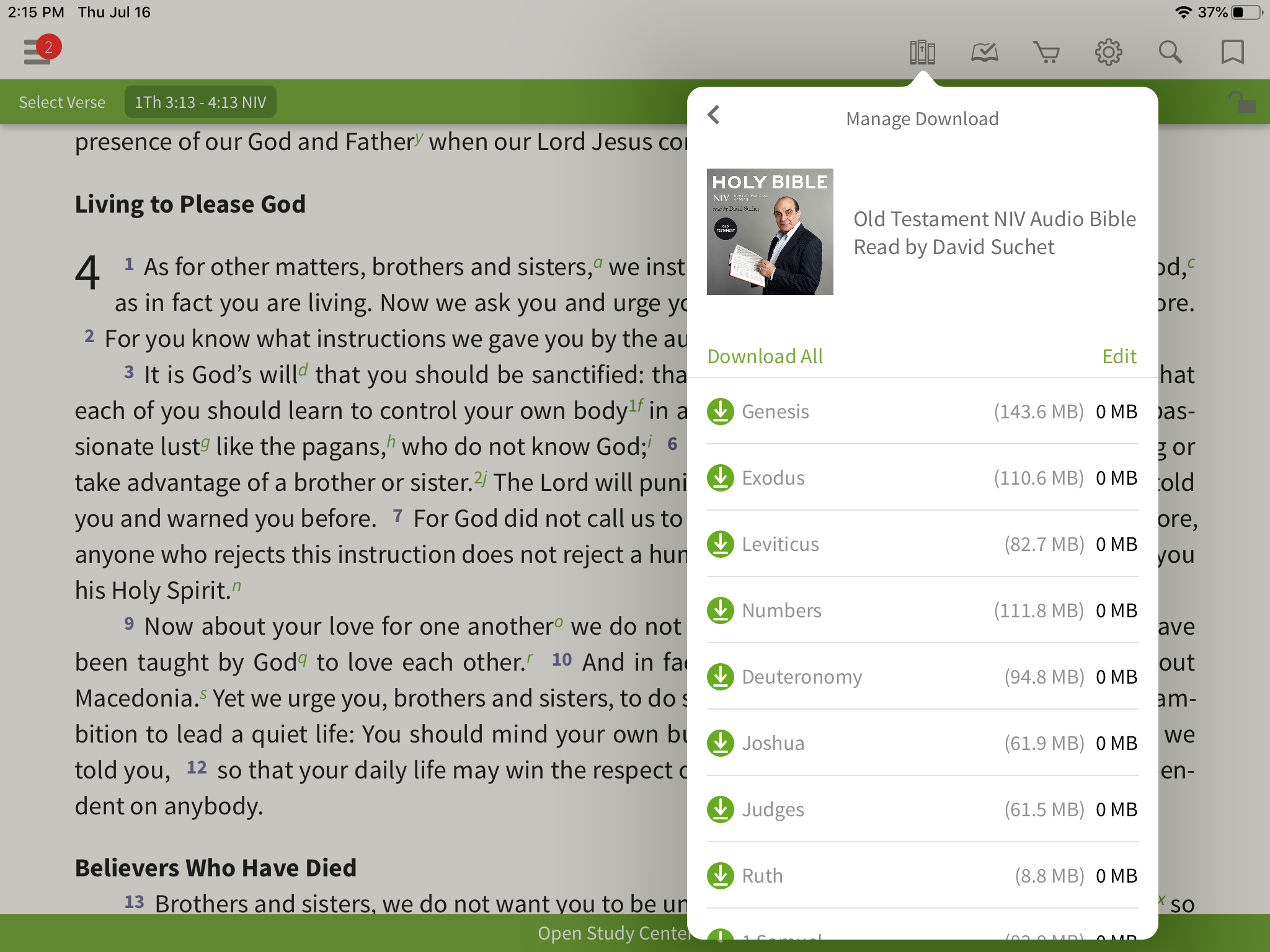Select the Deuteronomy row title
Image resolution: width=1270 pixels, height=952 pixels.
tap(802, 677)
